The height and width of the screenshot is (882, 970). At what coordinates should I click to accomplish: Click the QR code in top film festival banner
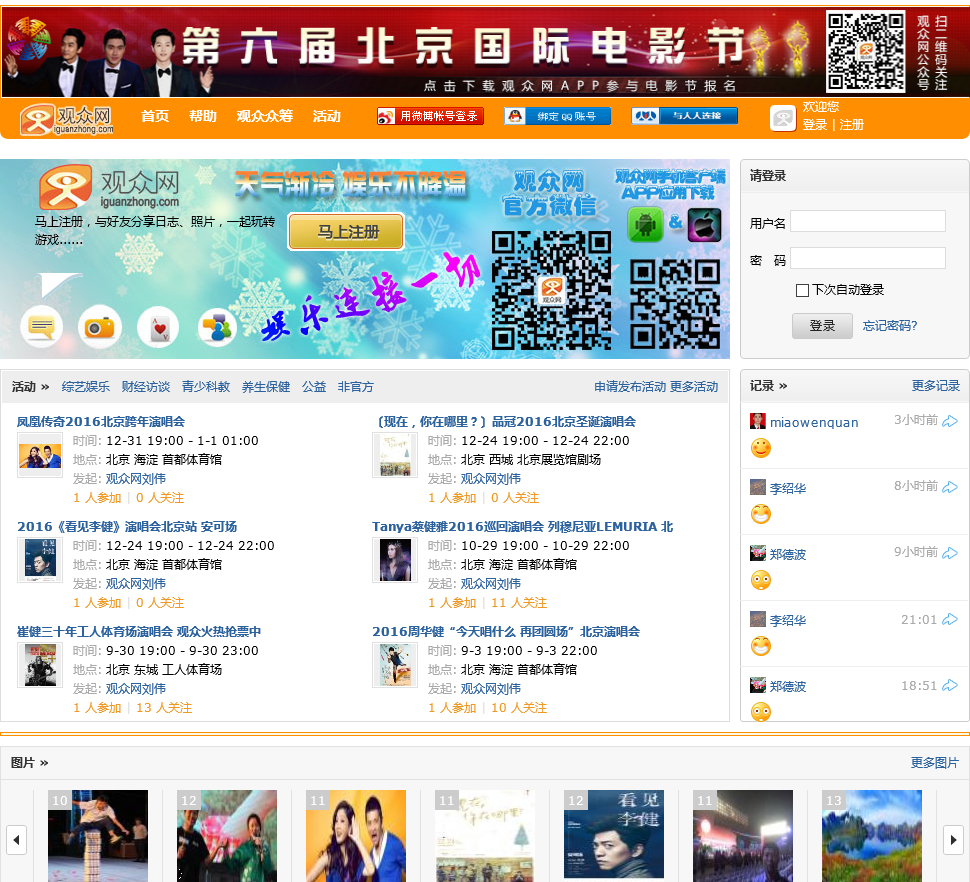(866, 51)
